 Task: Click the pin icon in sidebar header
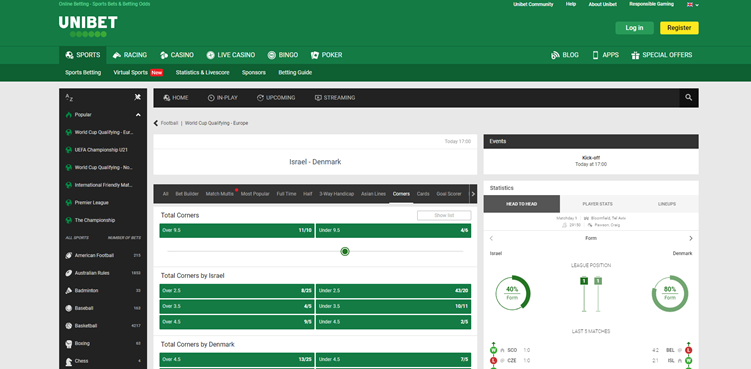(138, 97)
